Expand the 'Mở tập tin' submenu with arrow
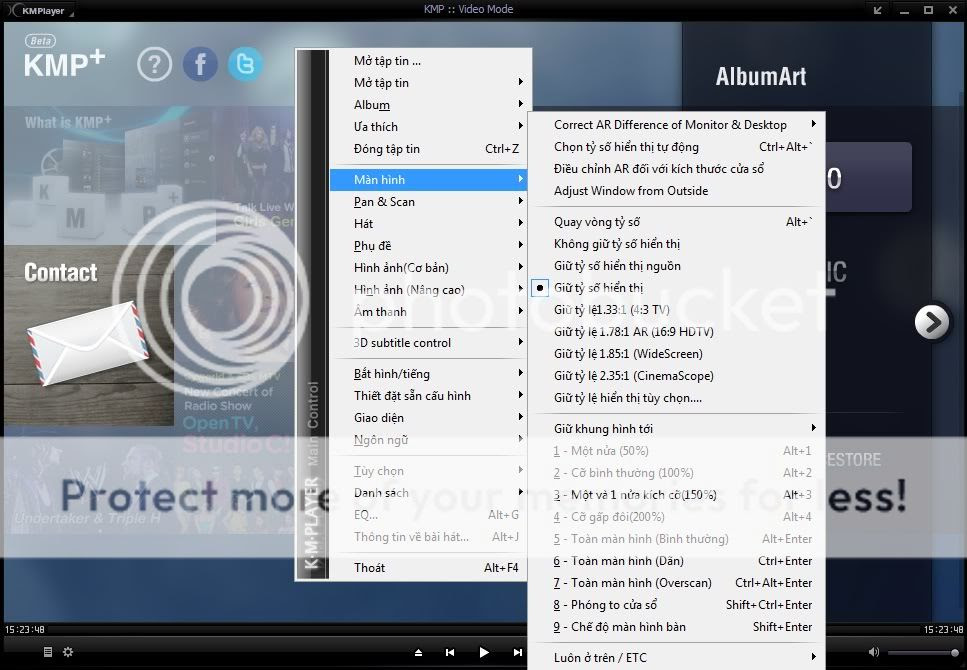967x670 pixels. click(x=429, y=83)
